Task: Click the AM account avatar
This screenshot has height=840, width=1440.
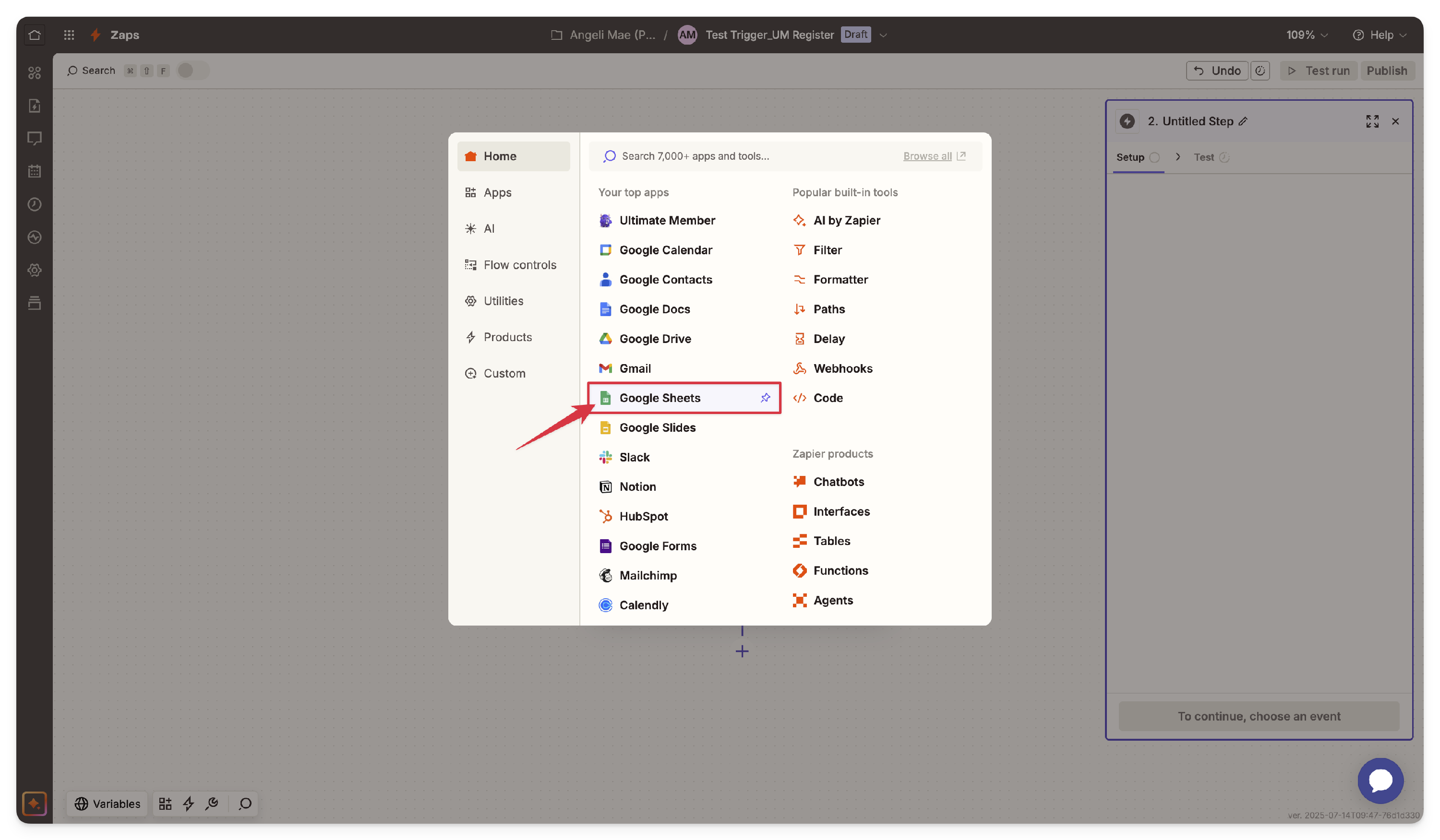Action: 687,35
